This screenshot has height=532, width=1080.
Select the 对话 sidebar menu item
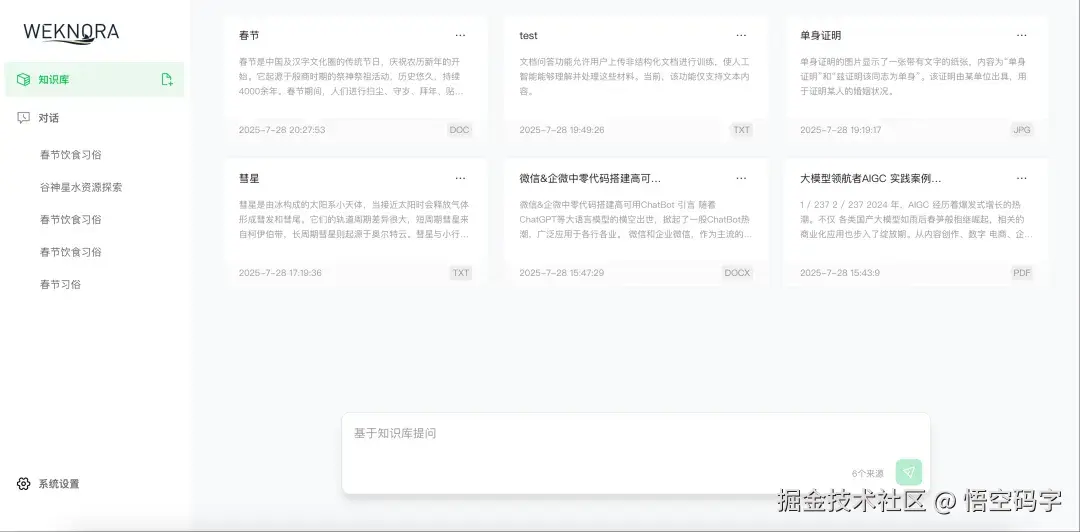coord(94,118)
